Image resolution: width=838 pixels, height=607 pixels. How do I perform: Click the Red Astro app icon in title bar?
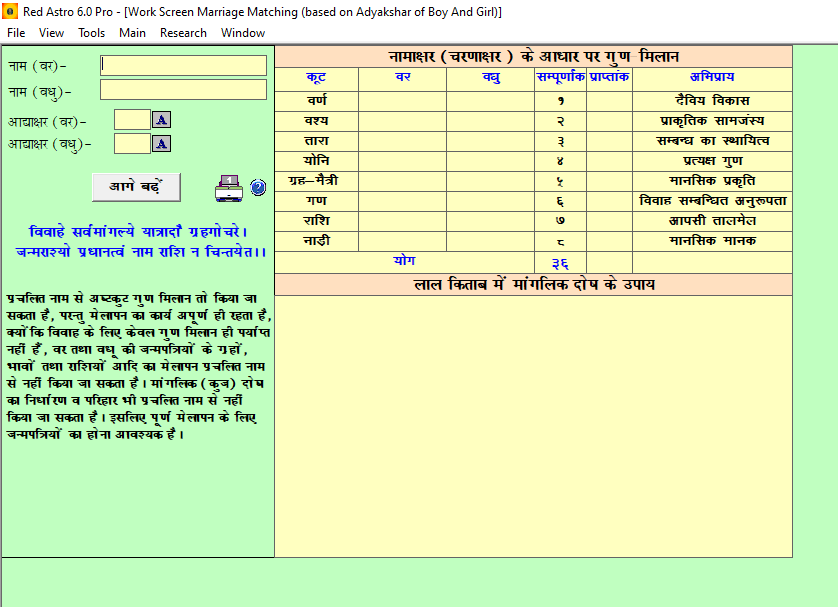coord(10,11)
